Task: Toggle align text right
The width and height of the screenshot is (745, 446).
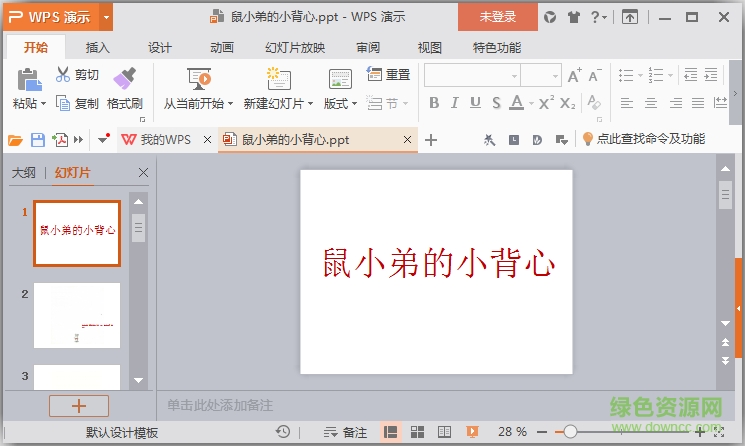Action: [x=675, y=103]
